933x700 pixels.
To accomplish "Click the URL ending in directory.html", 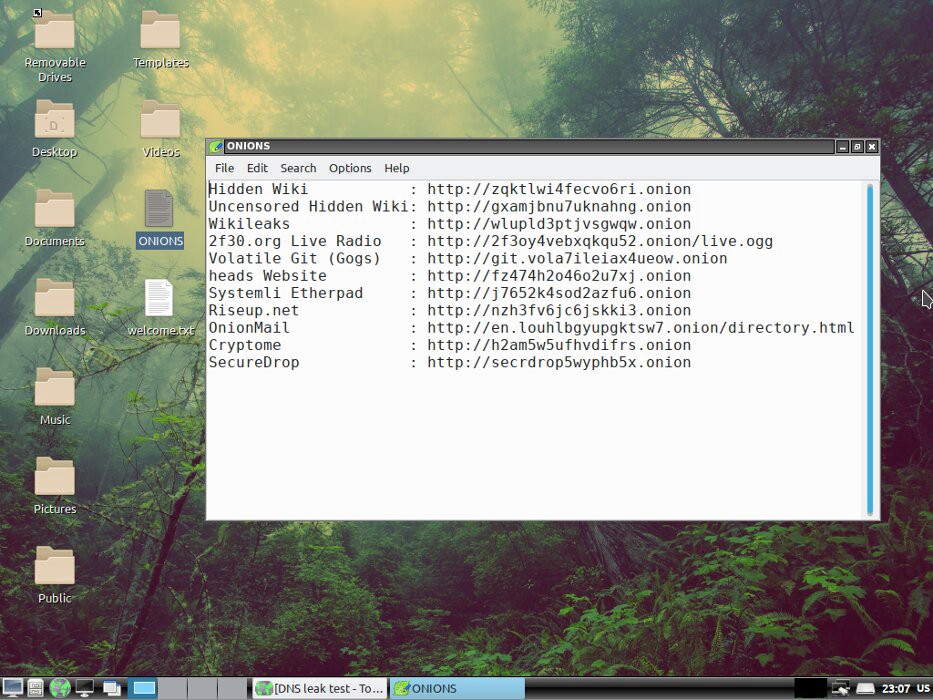I will tap(641, 328).
